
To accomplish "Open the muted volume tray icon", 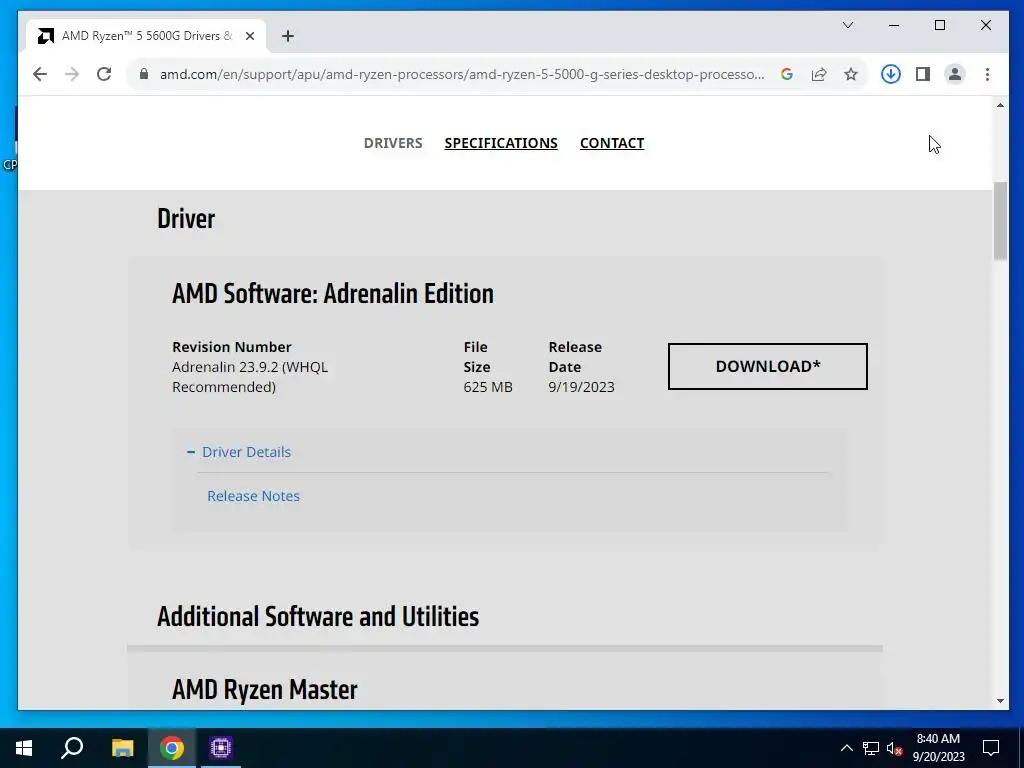I will 894,748.
